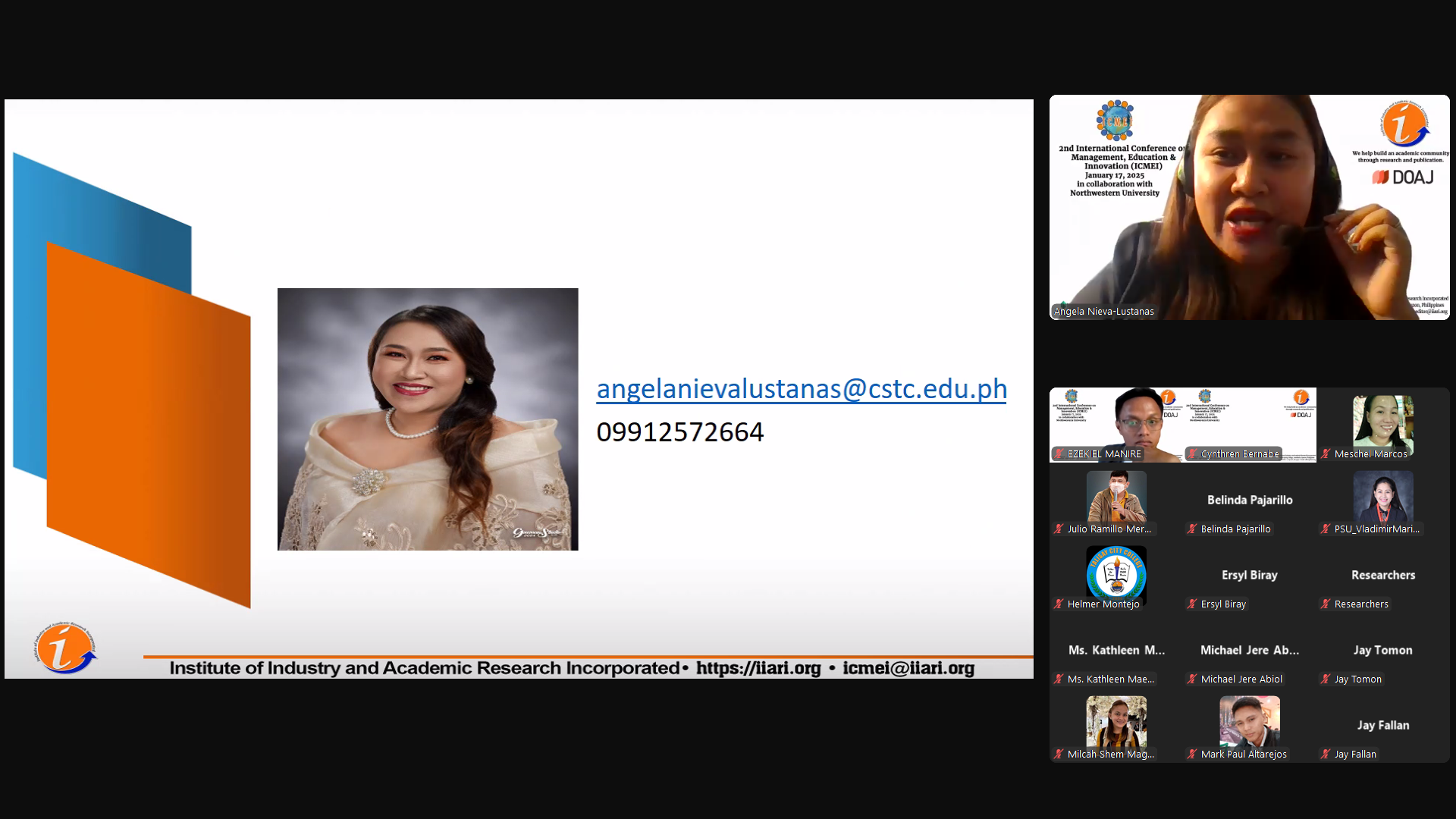Click muted mic icon beside EZEKIEL MANIRE
The width and height of the screenshot is (1456, 819).
pos(1059,454)
